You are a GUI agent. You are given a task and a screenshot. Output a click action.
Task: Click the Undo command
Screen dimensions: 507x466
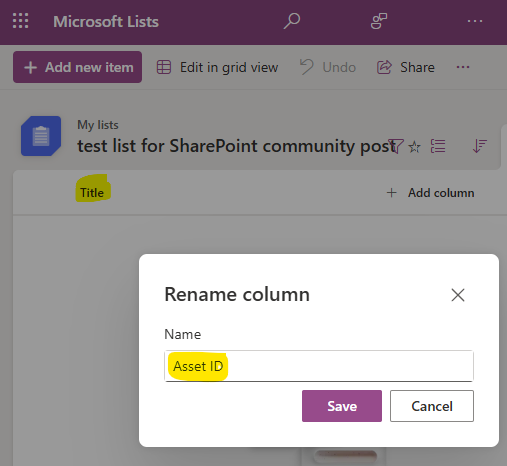coord(328,67)
